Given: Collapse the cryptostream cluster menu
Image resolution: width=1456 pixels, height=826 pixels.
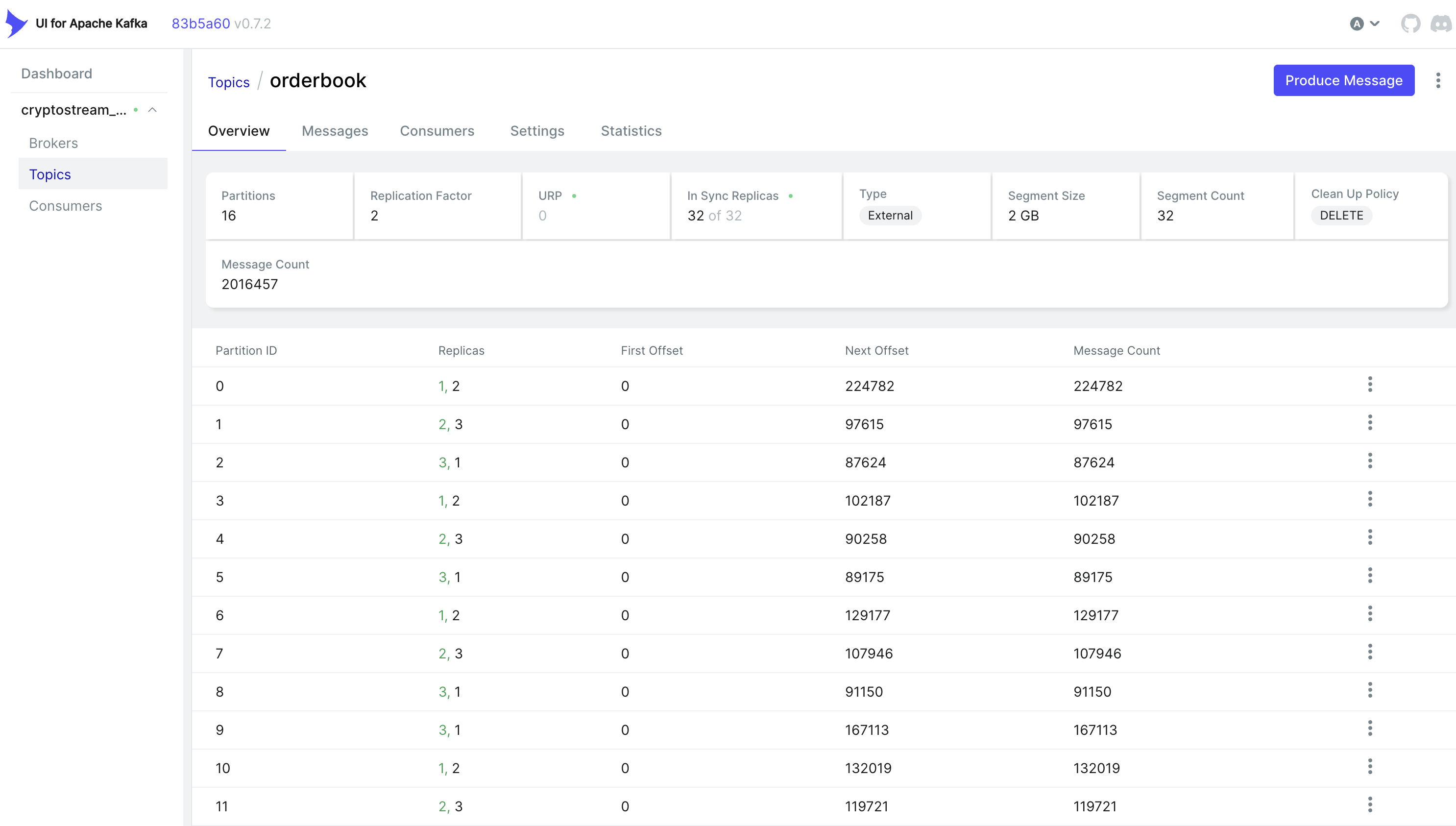Looking at the screenshot, I should pyautogui.click(x=152, y=110).
